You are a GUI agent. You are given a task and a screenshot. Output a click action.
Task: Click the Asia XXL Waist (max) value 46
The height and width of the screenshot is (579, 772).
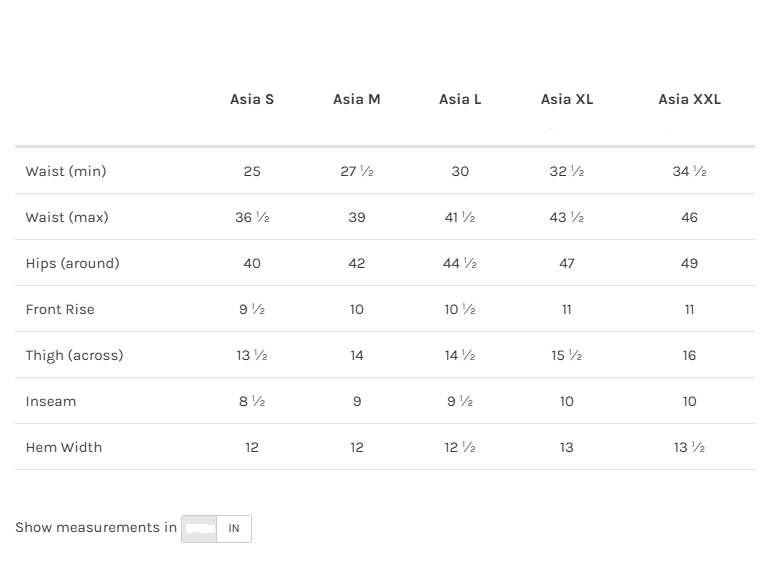coord(689,217)
